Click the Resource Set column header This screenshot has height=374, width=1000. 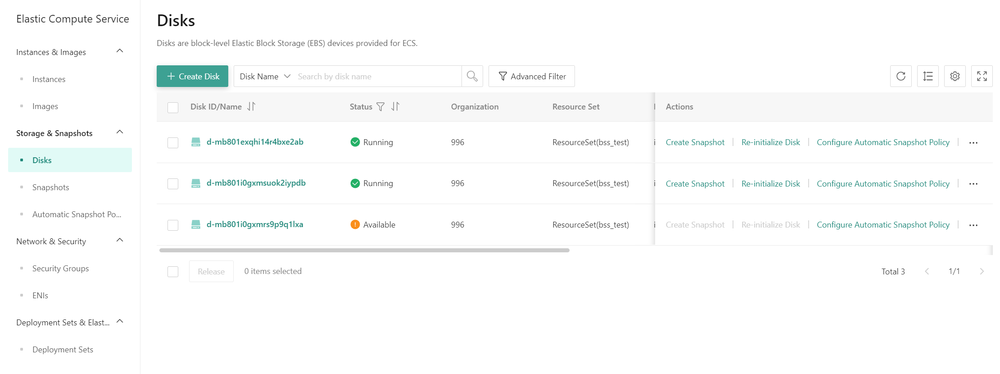click(576, 107)
